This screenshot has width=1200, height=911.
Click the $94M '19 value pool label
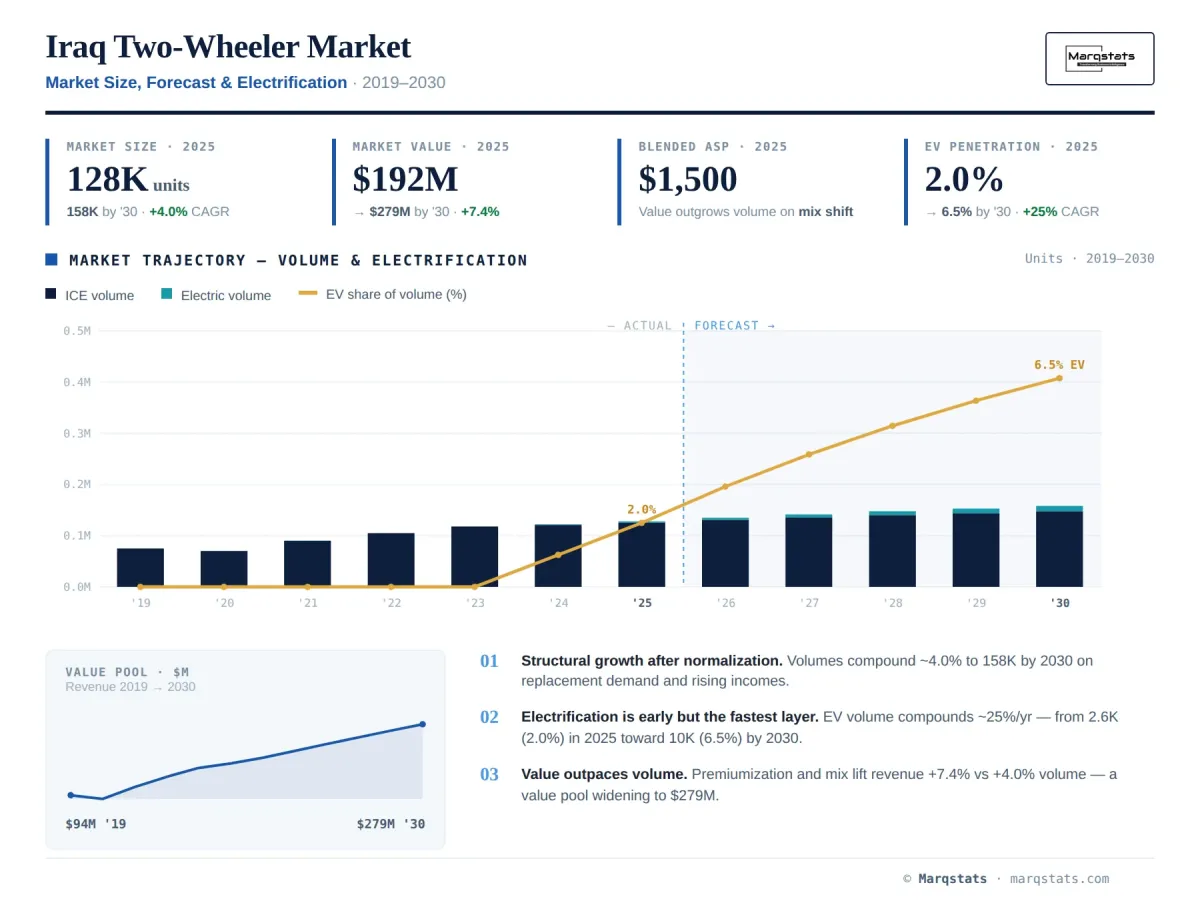[x=95, y=824]
